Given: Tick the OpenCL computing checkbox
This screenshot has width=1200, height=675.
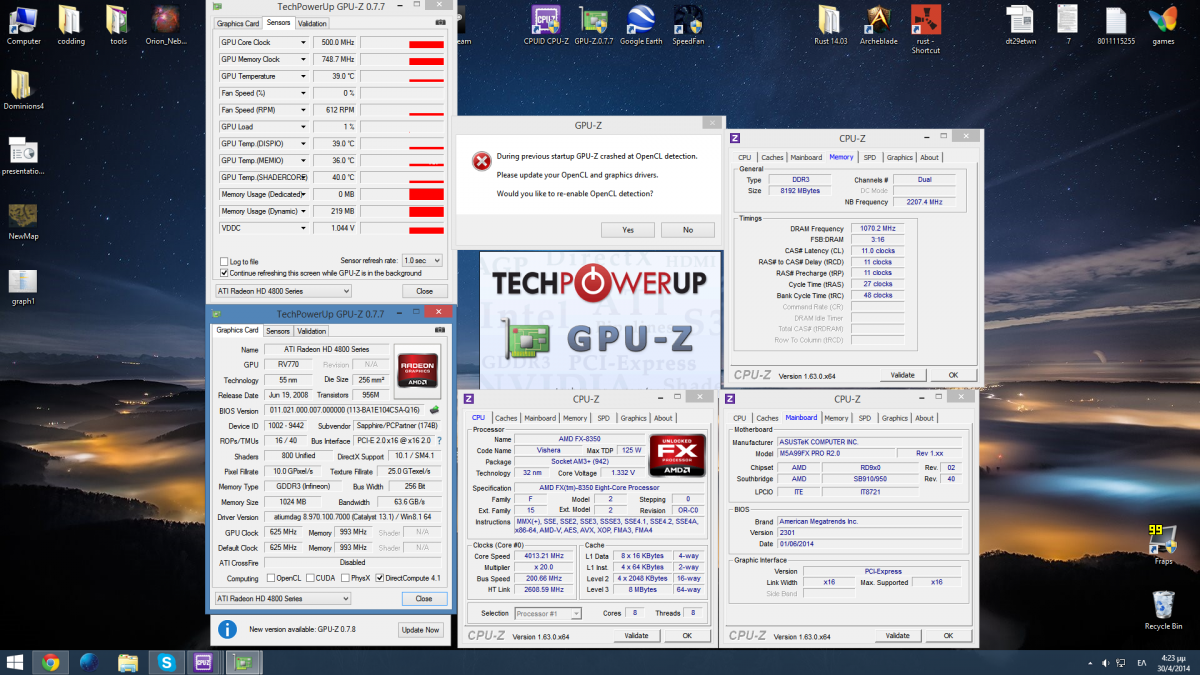Looking at the screenshot, I should (271, 578).
